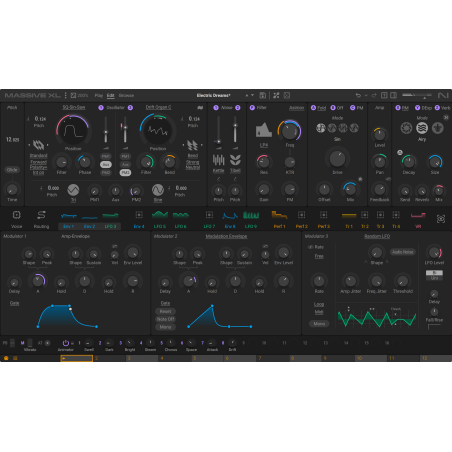452x452 pixels.
Task: Click the connection grid icon in header
Action: (276, 95)
